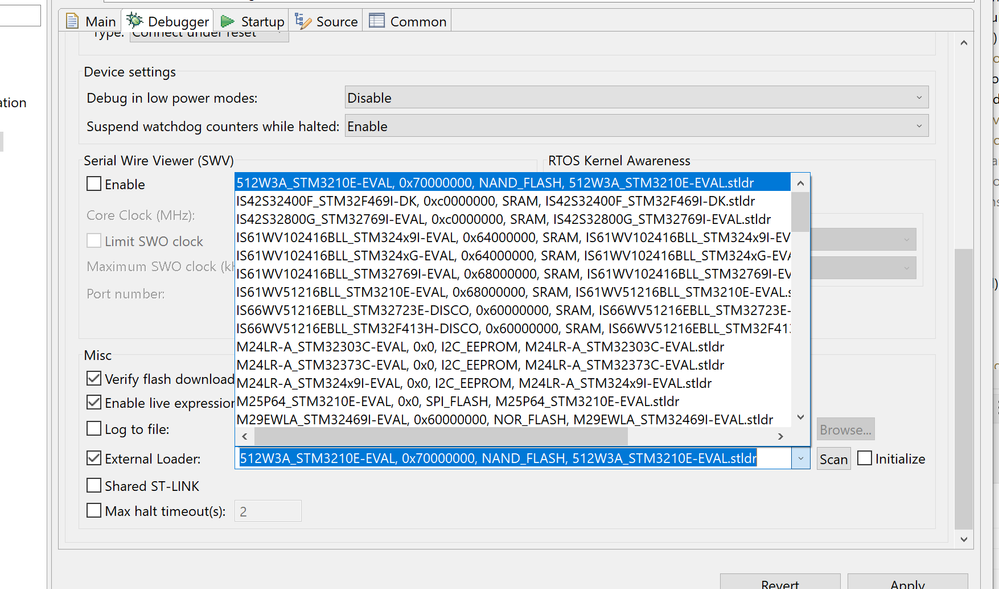This screenshot has width=999, height=589.
Task: Switch to the Source tab
Action: [x=326, y=21]
